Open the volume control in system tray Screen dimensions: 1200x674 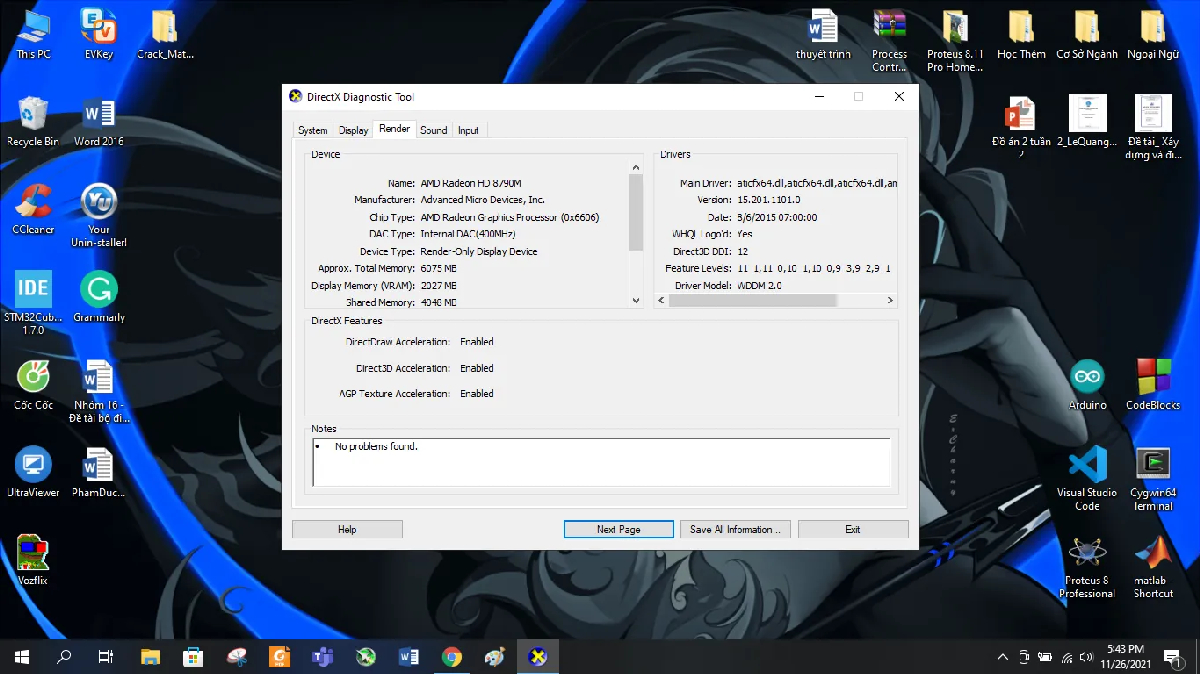pos(1088,657)
